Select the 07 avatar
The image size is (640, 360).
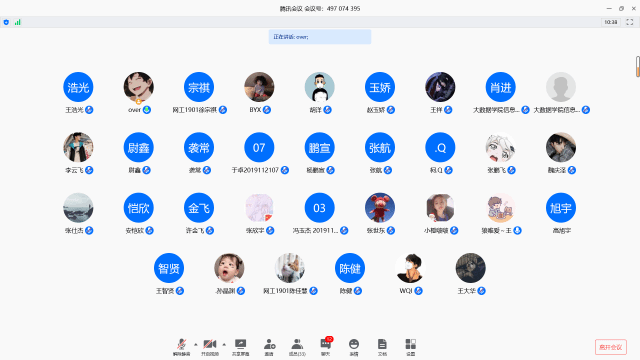point(259,147)
